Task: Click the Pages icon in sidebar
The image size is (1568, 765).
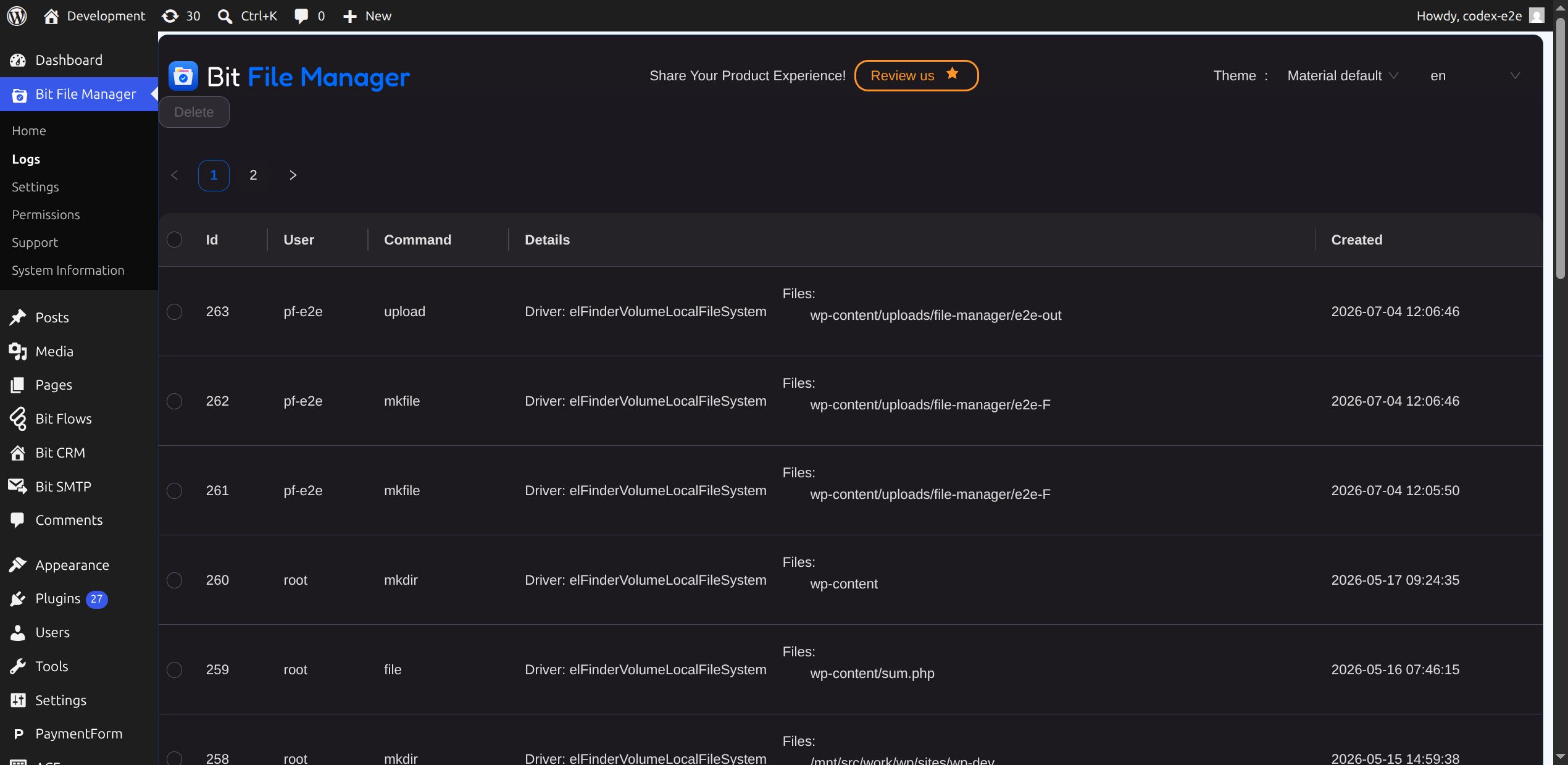Action: coord(18,385)
